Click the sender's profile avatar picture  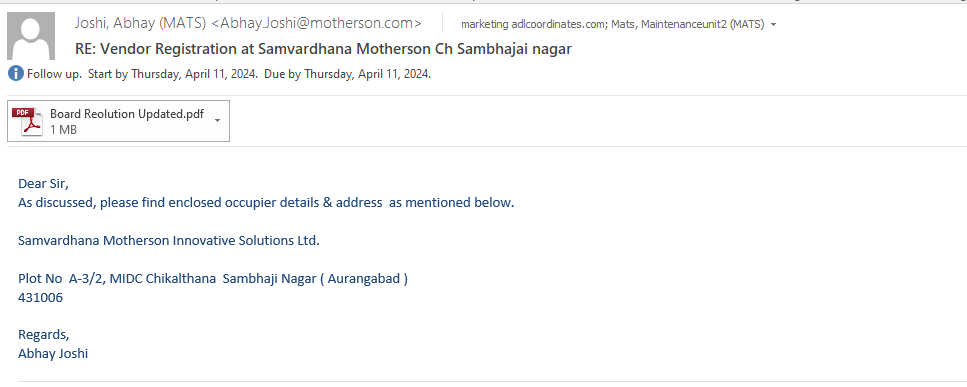click(31, 36)
